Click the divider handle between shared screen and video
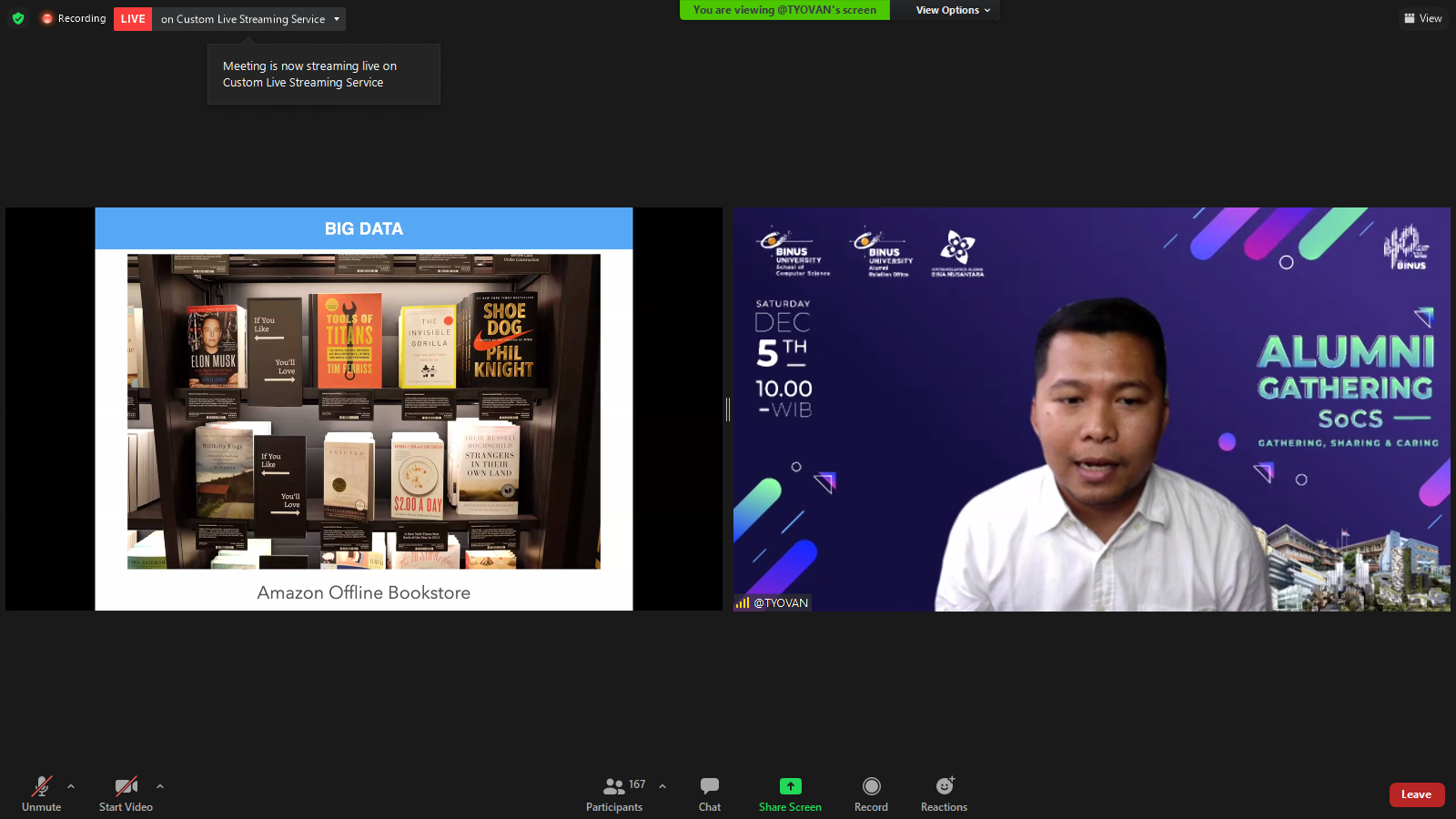The image size is (1456, 819). click(x=728, y=409)
